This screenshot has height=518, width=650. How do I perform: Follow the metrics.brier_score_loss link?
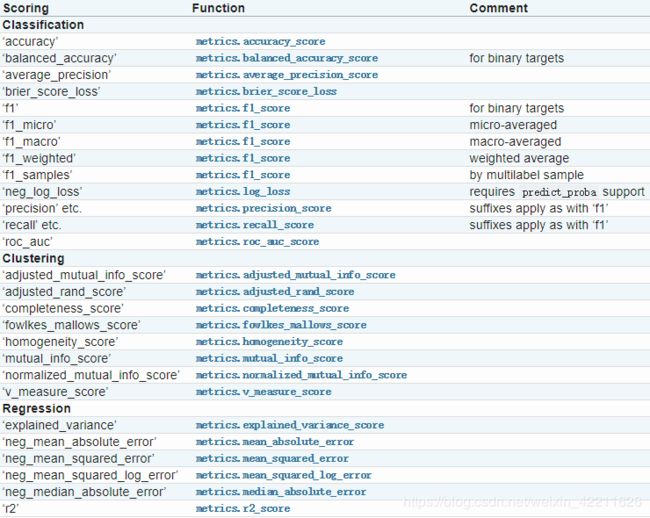266,92
